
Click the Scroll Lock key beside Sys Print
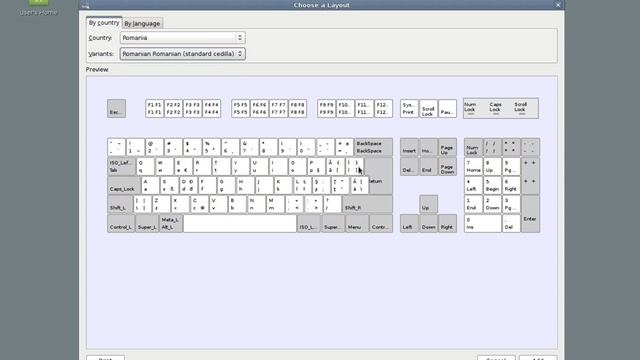[428, 109]
